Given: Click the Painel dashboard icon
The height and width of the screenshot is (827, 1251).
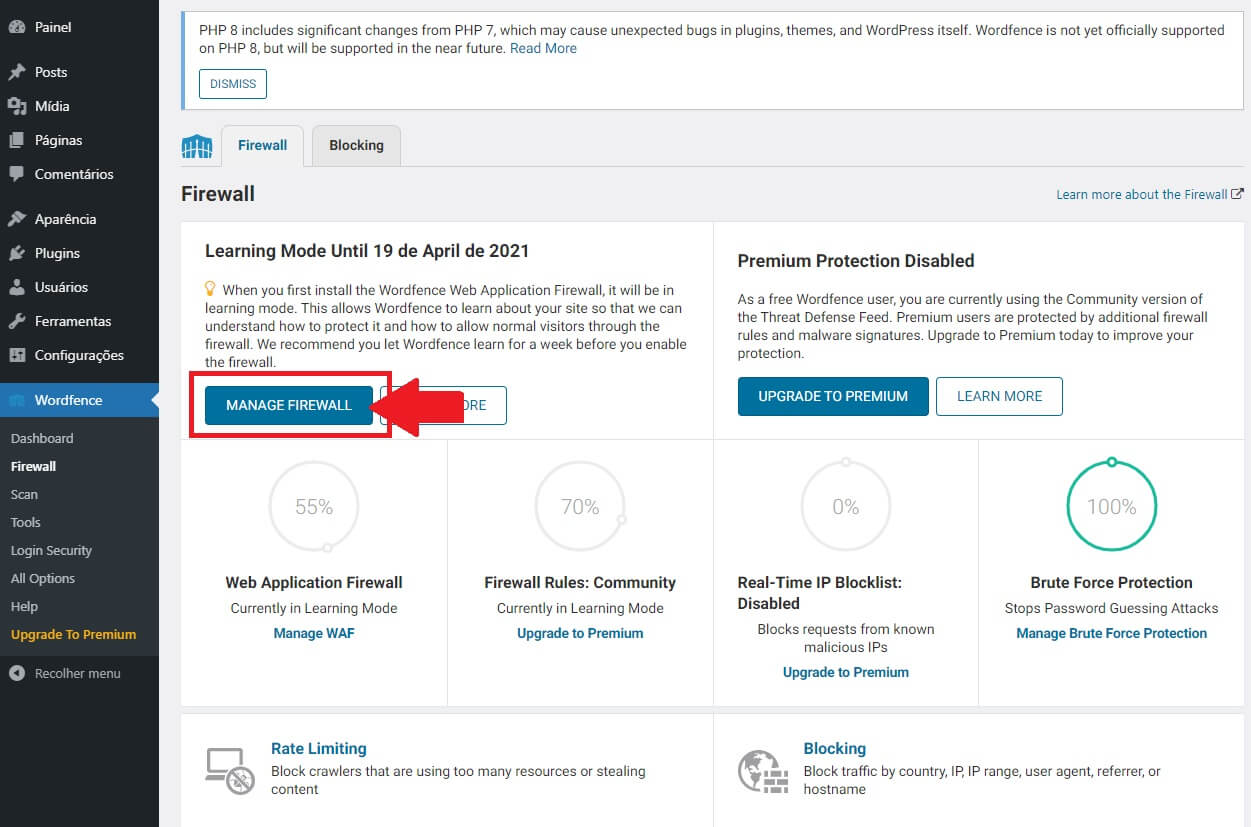Looking at the screenshot, I should coord(16,27).
